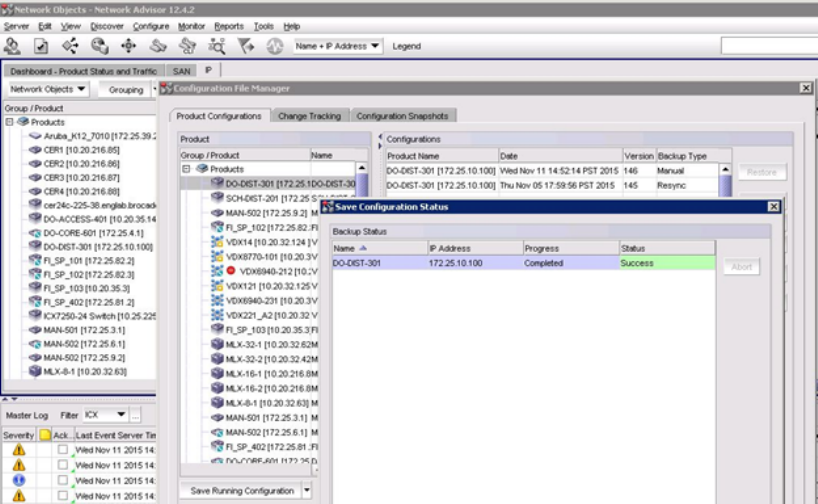This screenshot has height=504, width=818.
Task: Click the first toolbar icon under the Server menu
Action: [x=12, y=46]
